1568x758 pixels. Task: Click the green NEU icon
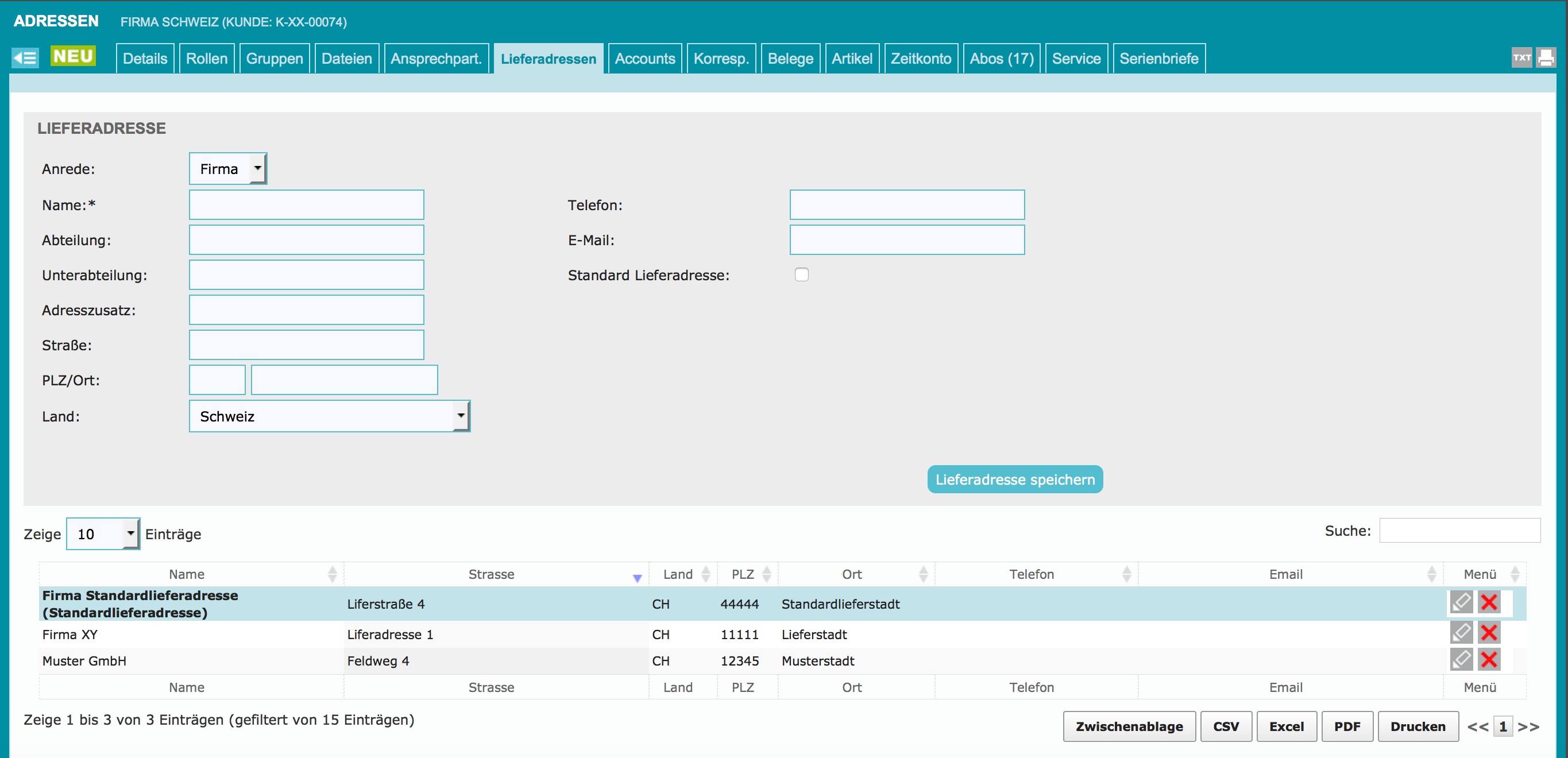[73, 56]
